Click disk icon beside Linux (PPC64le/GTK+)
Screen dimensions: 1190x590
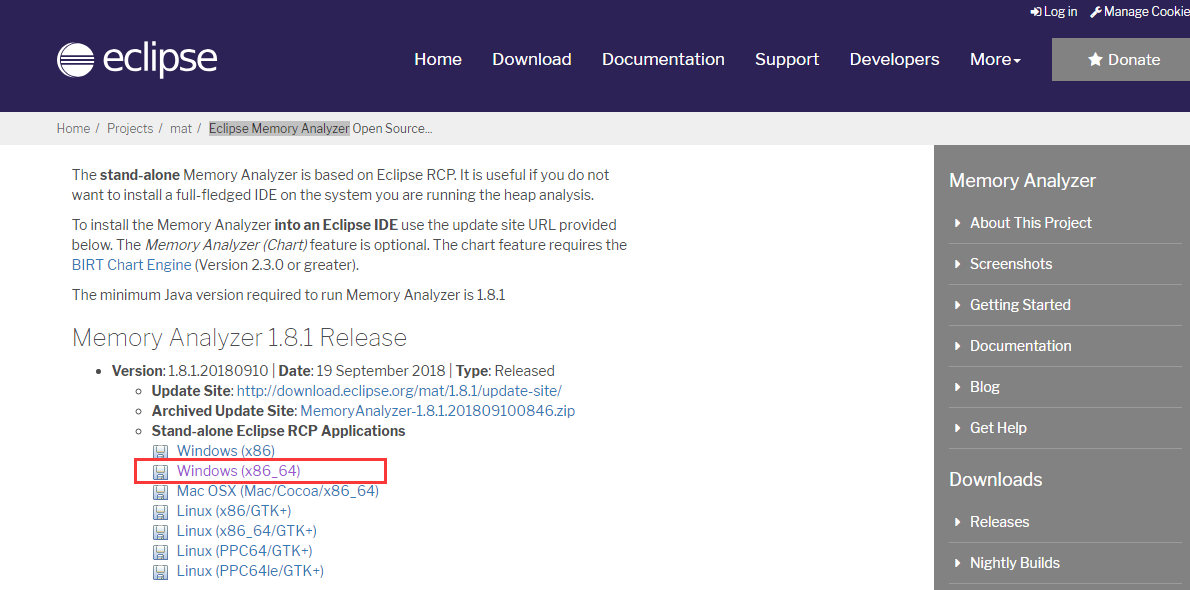(160, 571)
